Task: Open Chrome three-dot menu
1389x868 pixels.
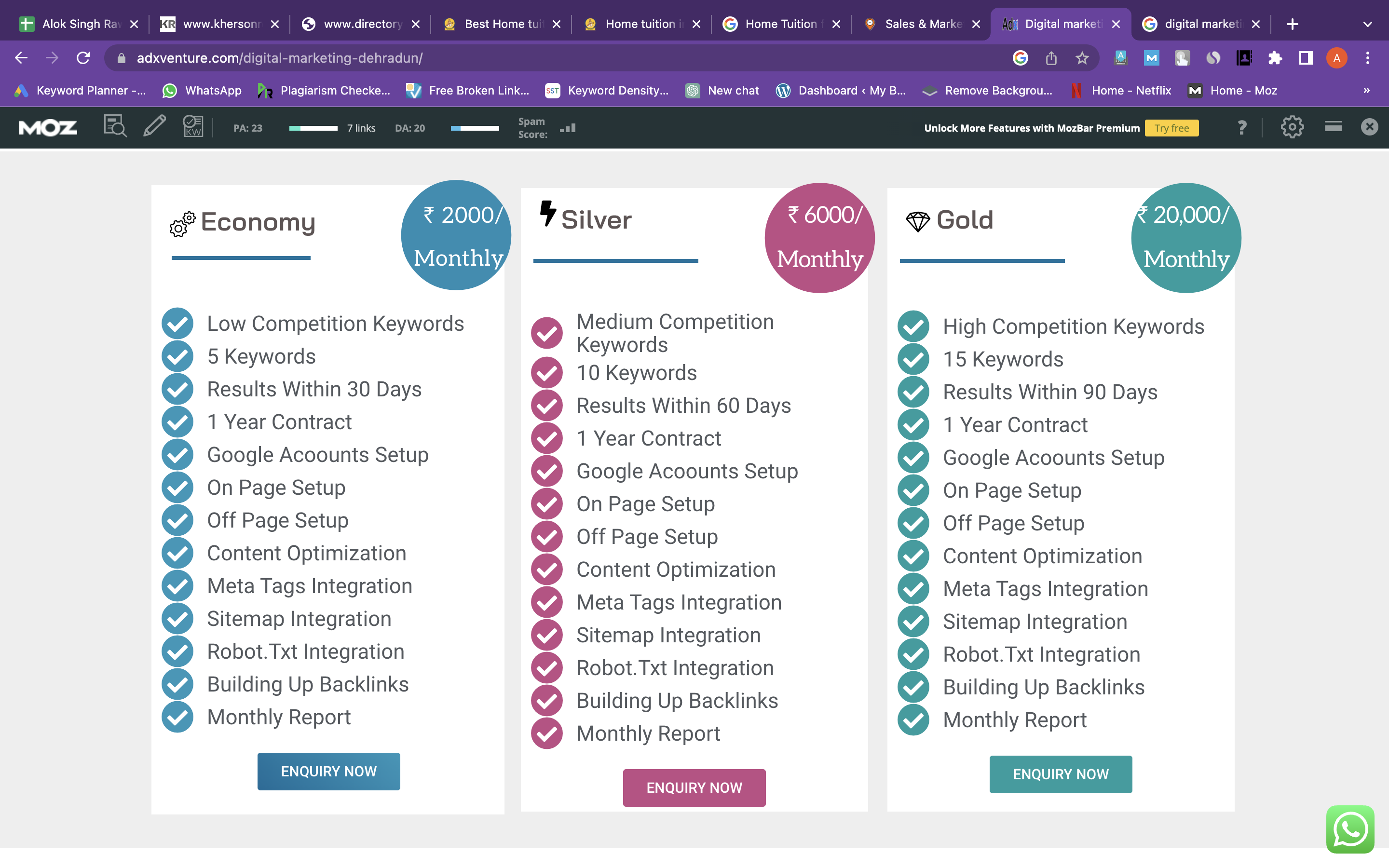Action: (x=1368, y=58)
